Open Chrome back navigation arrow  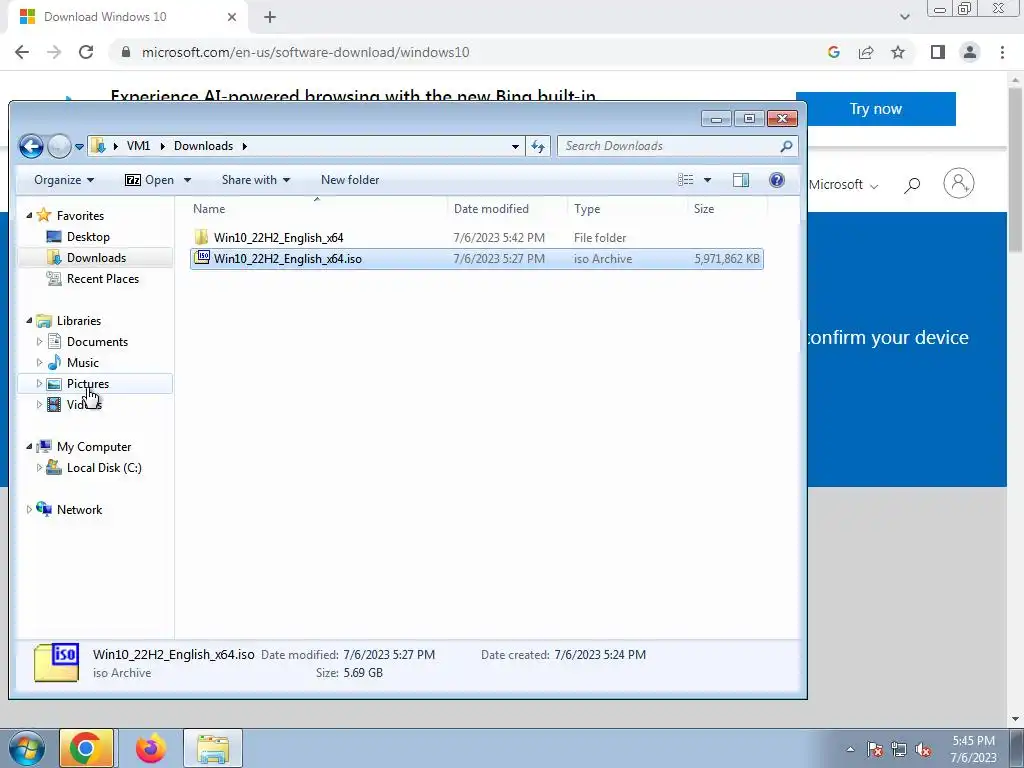(22, 52)
